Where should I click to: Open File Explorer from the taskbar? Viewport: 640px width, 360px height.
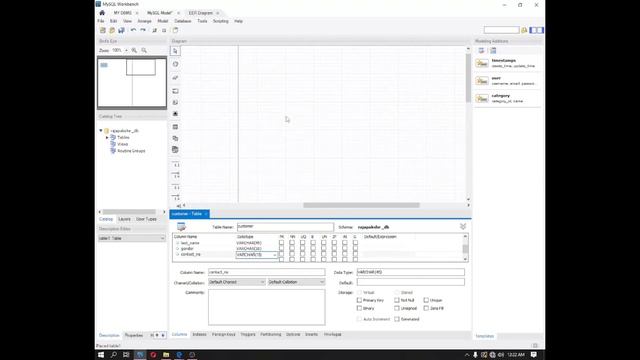pyautogui.click(x=166, y=355)
